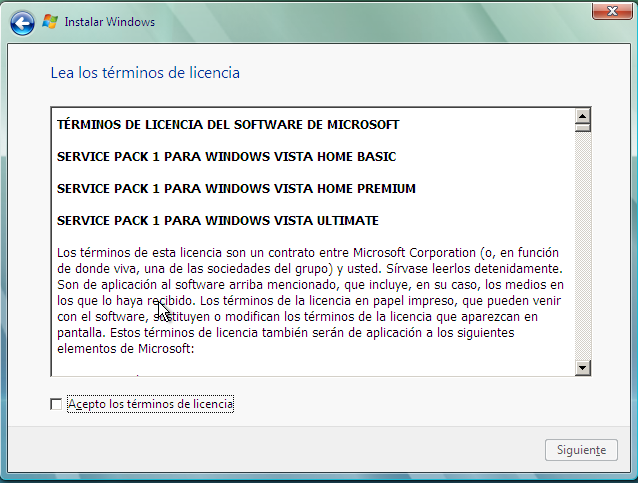This screenshot has width=638, height=483.
Task: Click the 'WINDOWS VISTA HOME BASIC' line
Action: (227, 157)
